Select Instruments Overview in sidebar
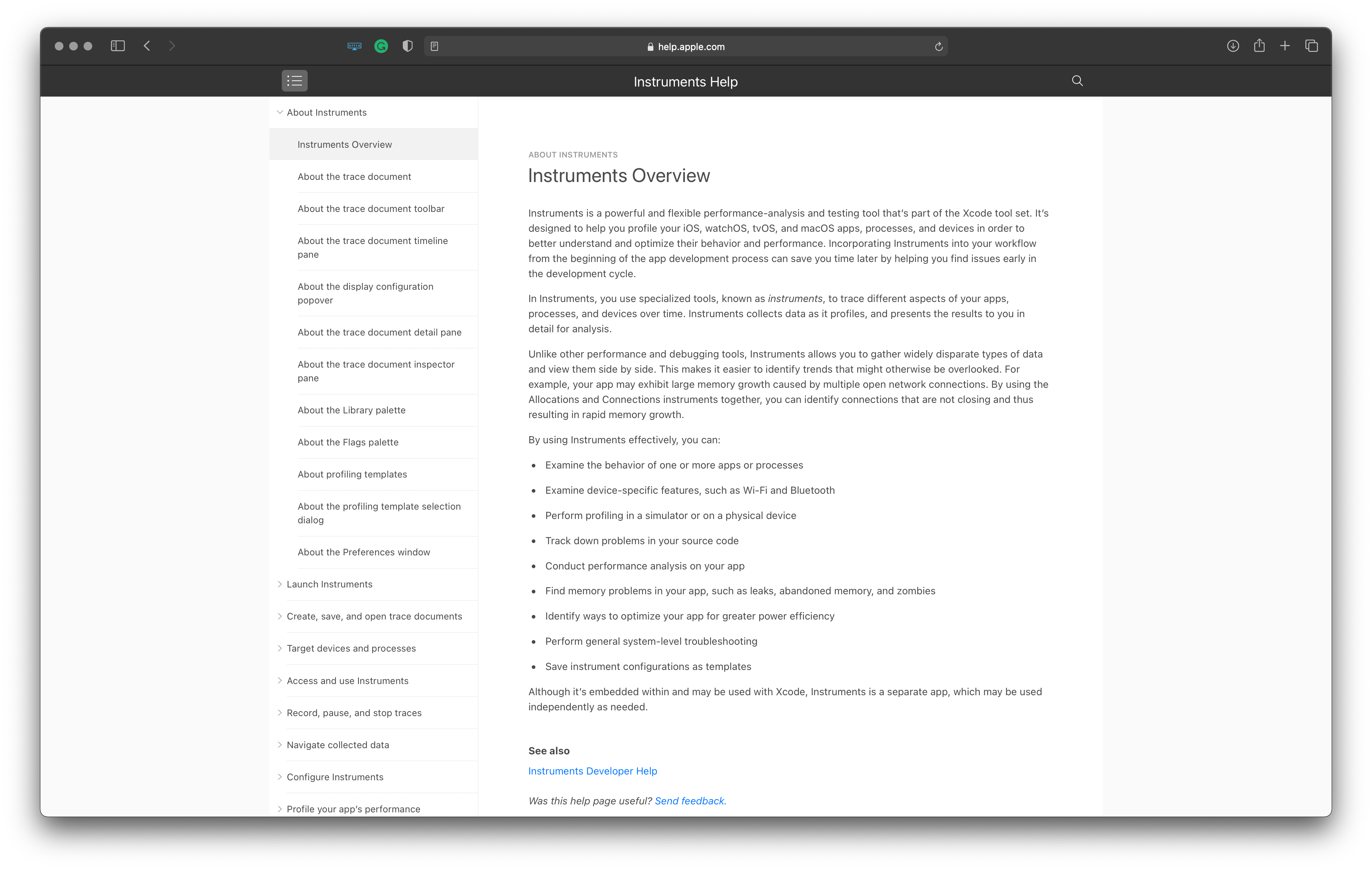This screenshot has height=870, width=1372. (373, 144)
